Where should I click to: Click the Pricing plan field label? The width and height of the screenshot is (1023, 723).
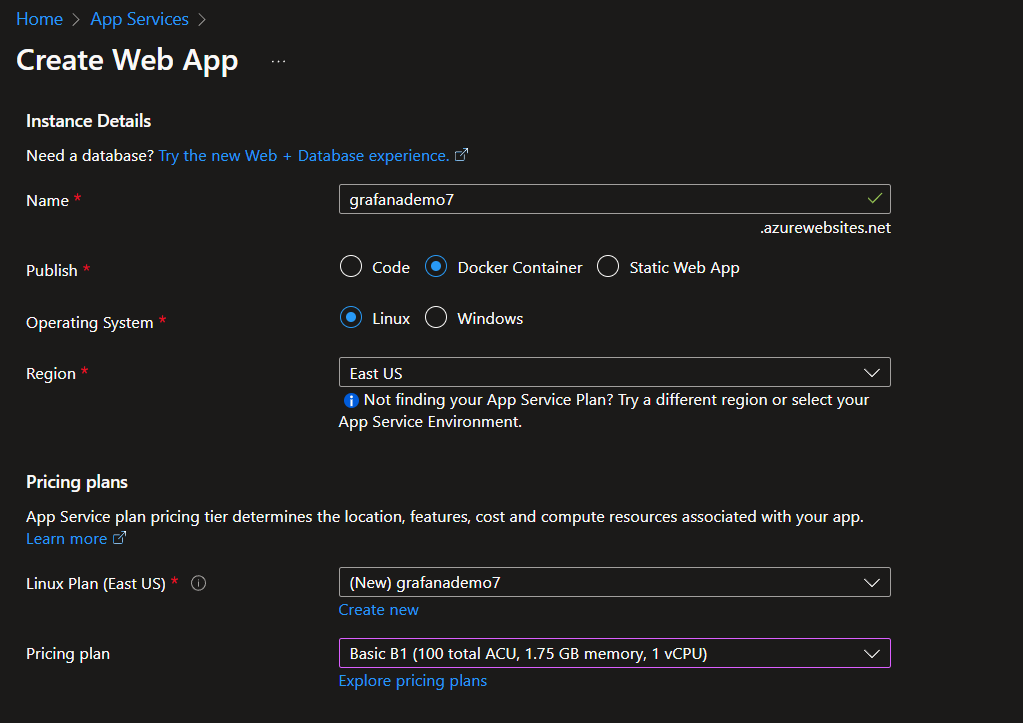[68, 654]
